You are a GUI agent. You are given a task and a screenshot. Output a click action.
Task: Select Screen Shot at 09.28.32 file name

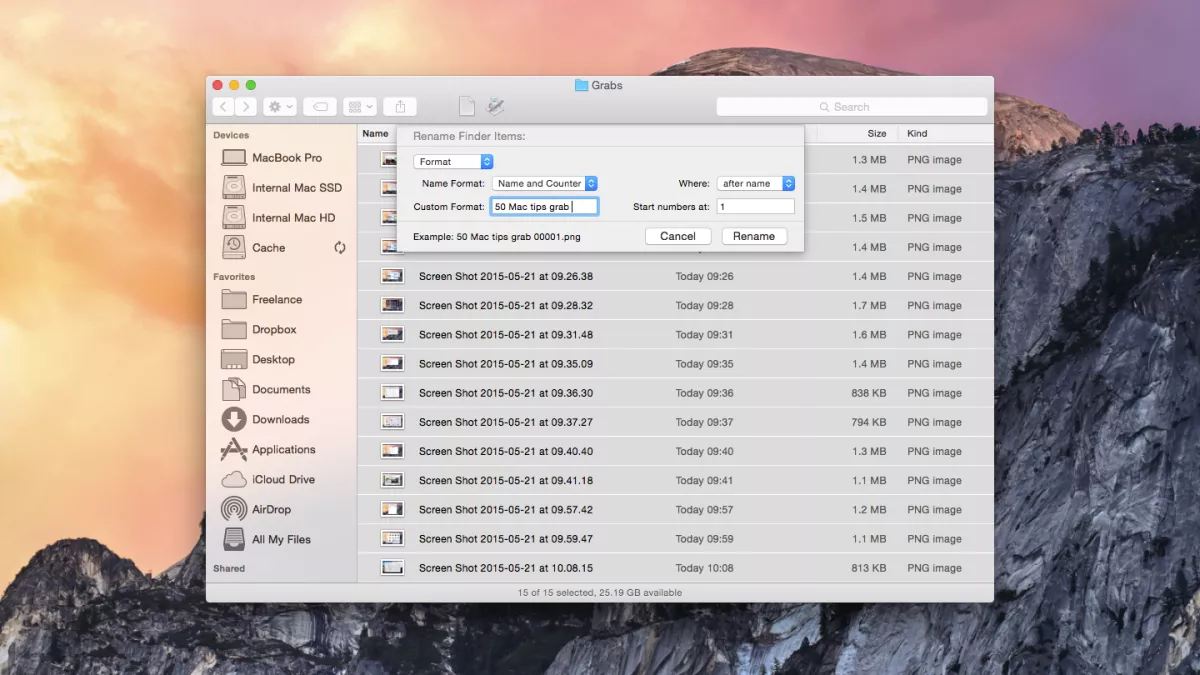click(506, 305)
